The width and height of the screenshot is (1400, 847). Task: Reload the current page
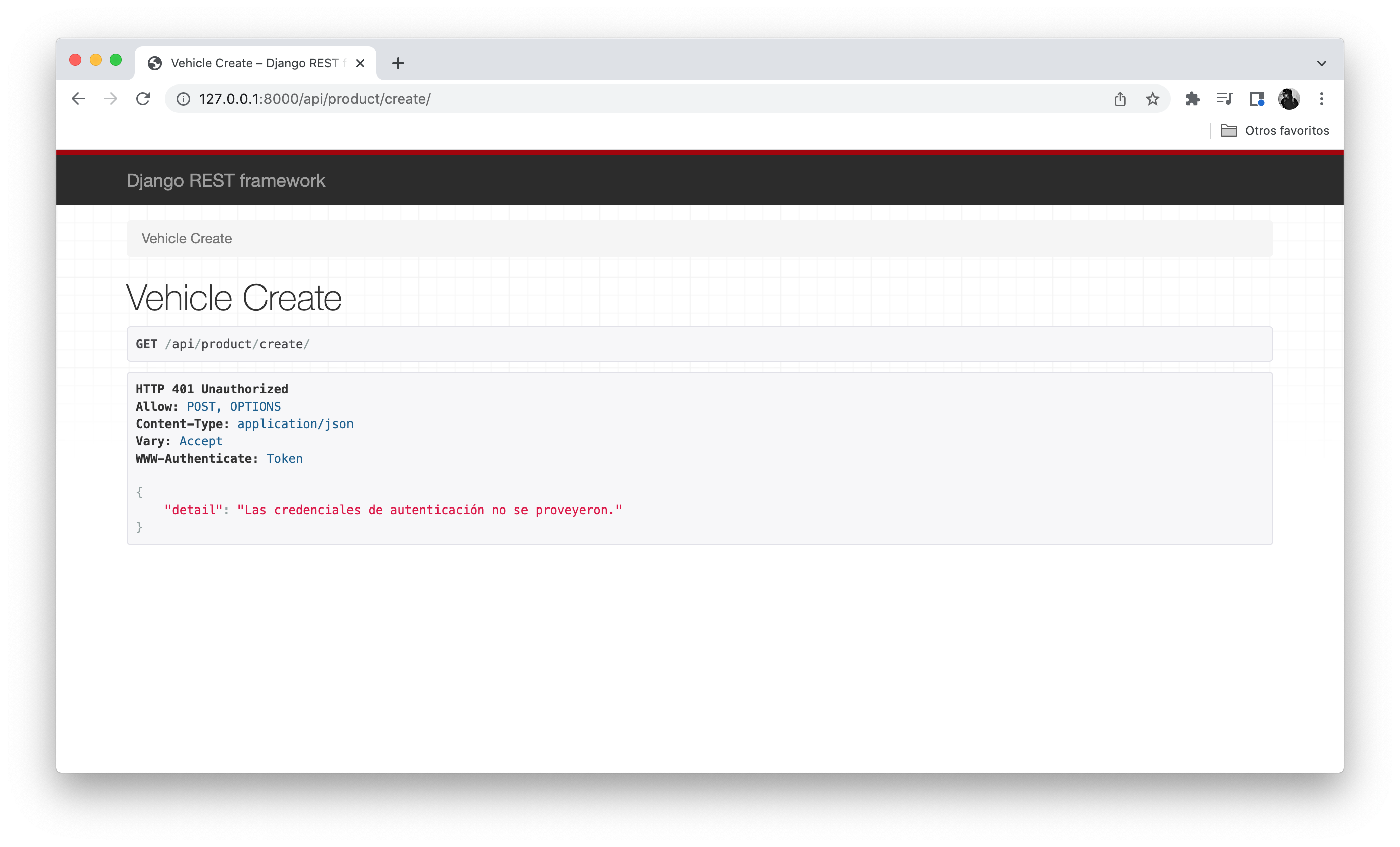(x=143, y=99)
